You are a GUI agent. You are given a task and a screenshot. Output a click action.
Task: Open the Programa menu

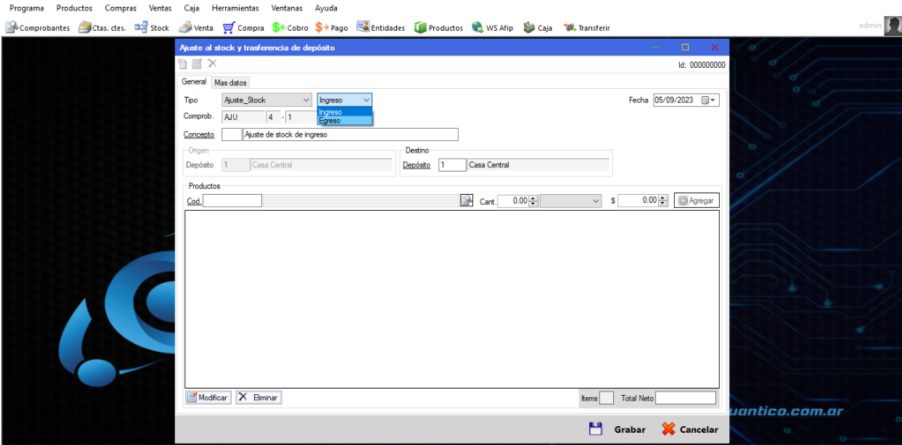27,9
